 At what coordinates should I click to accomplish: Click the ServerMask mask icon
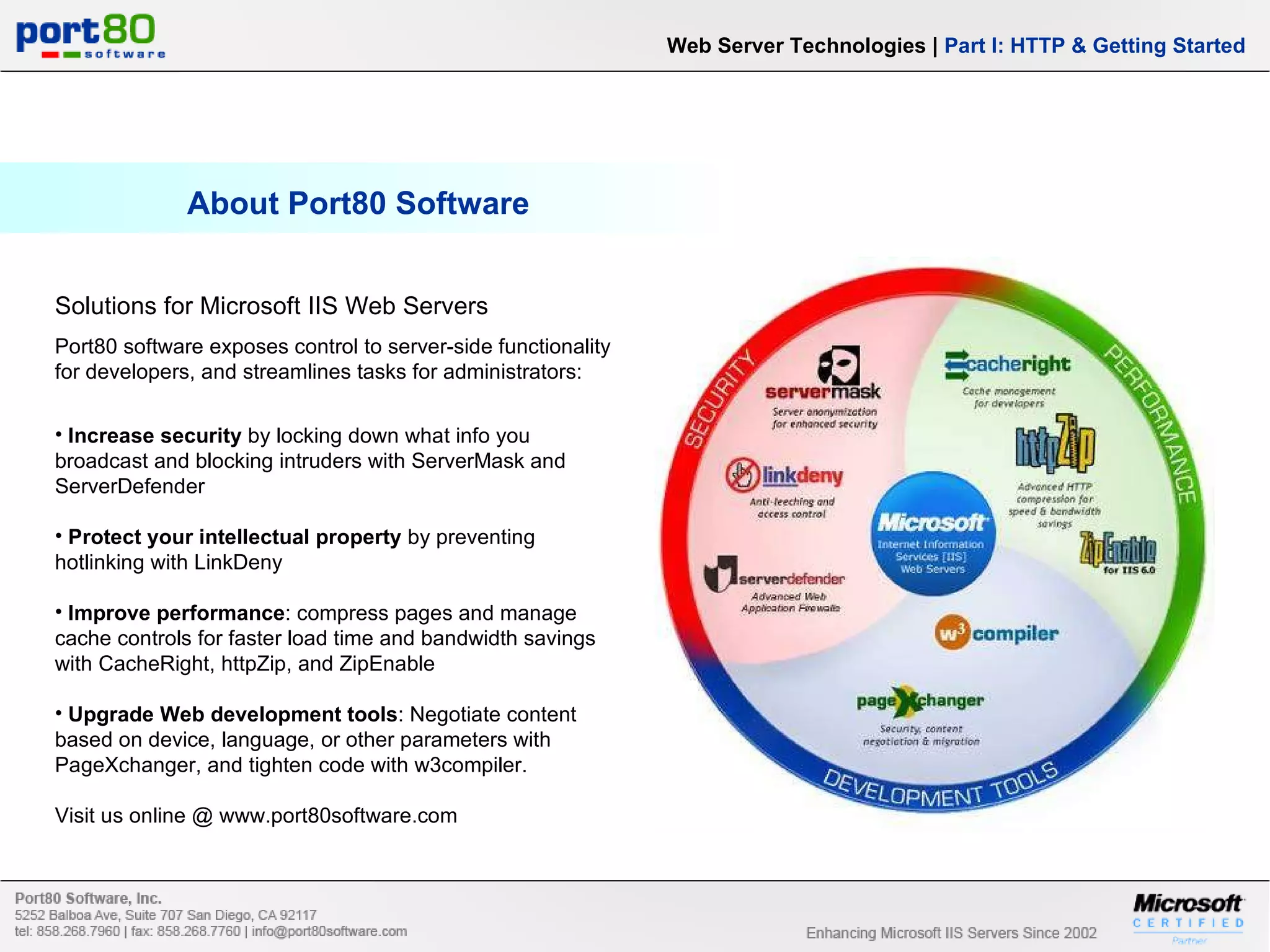(838, 366)
